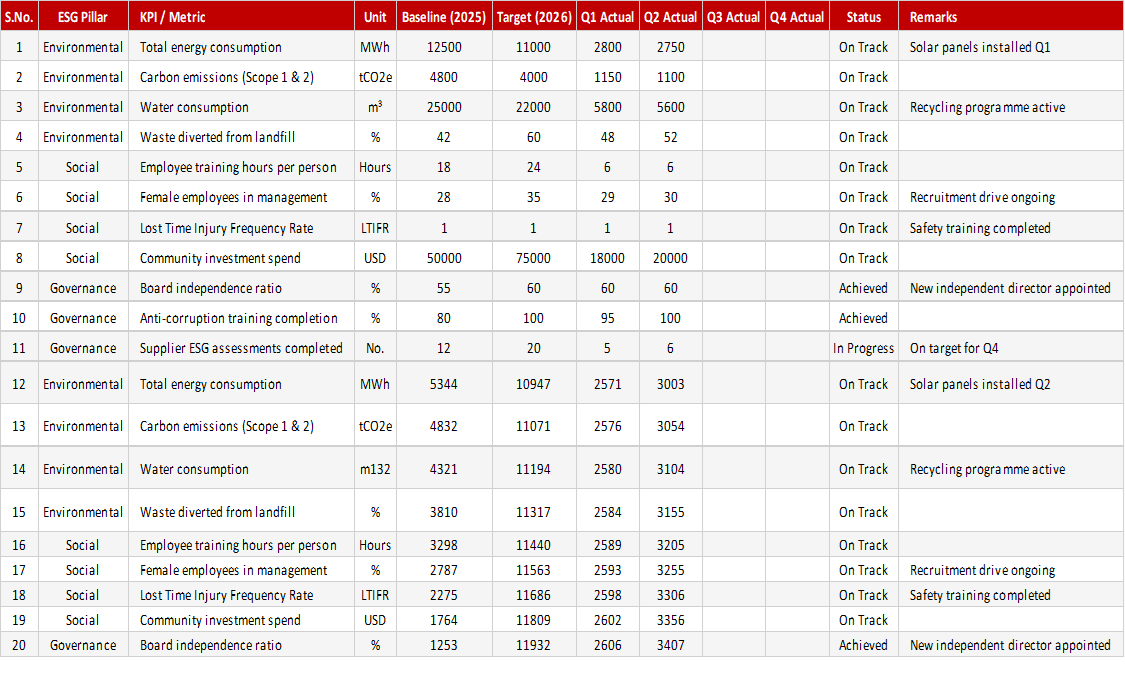Screen dimensions: 1125x686
Task: Select the value 11071 in row 13
Action: point(533,426)
